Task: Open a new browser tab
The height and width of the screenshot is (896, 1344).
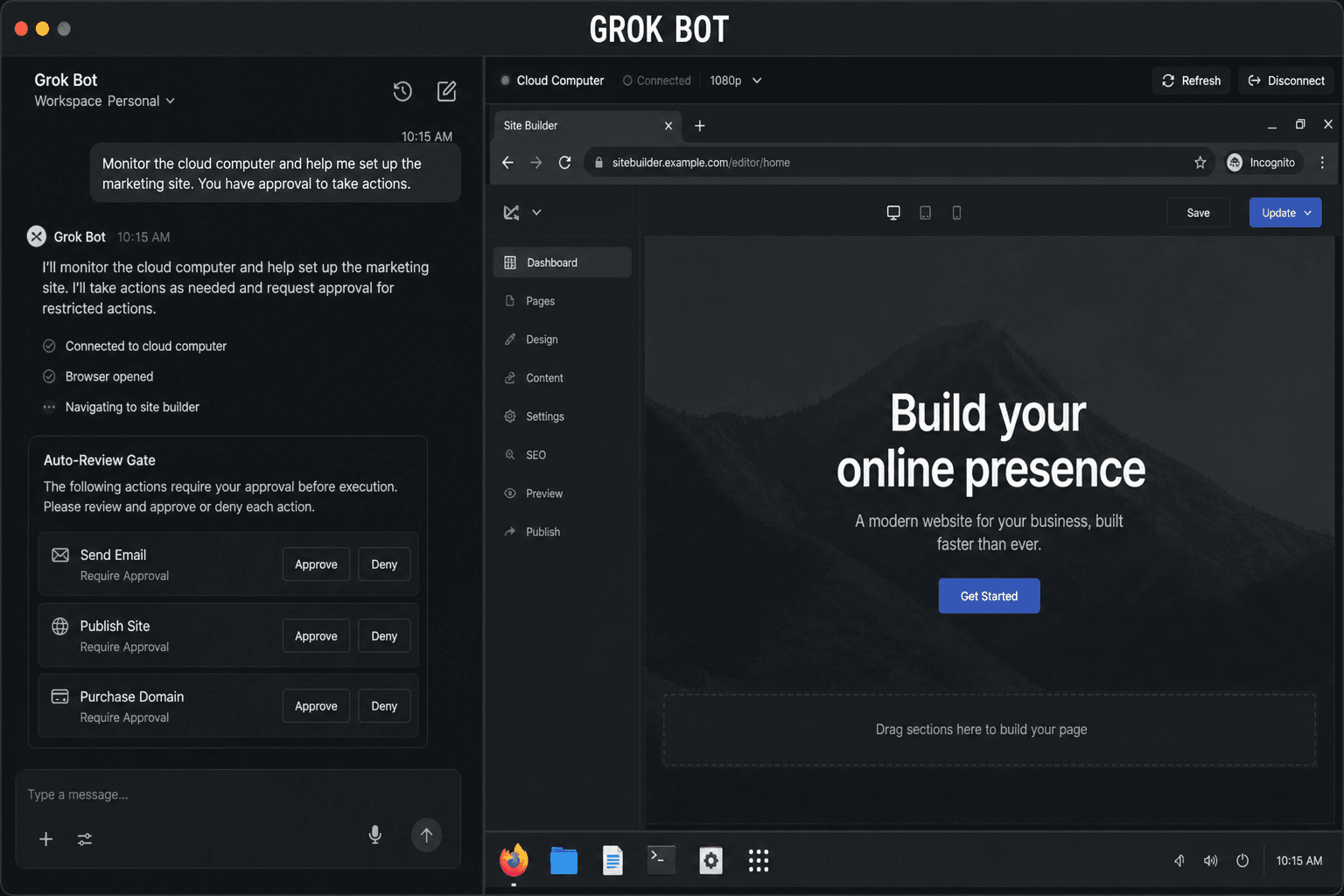Action: (700, 126)
